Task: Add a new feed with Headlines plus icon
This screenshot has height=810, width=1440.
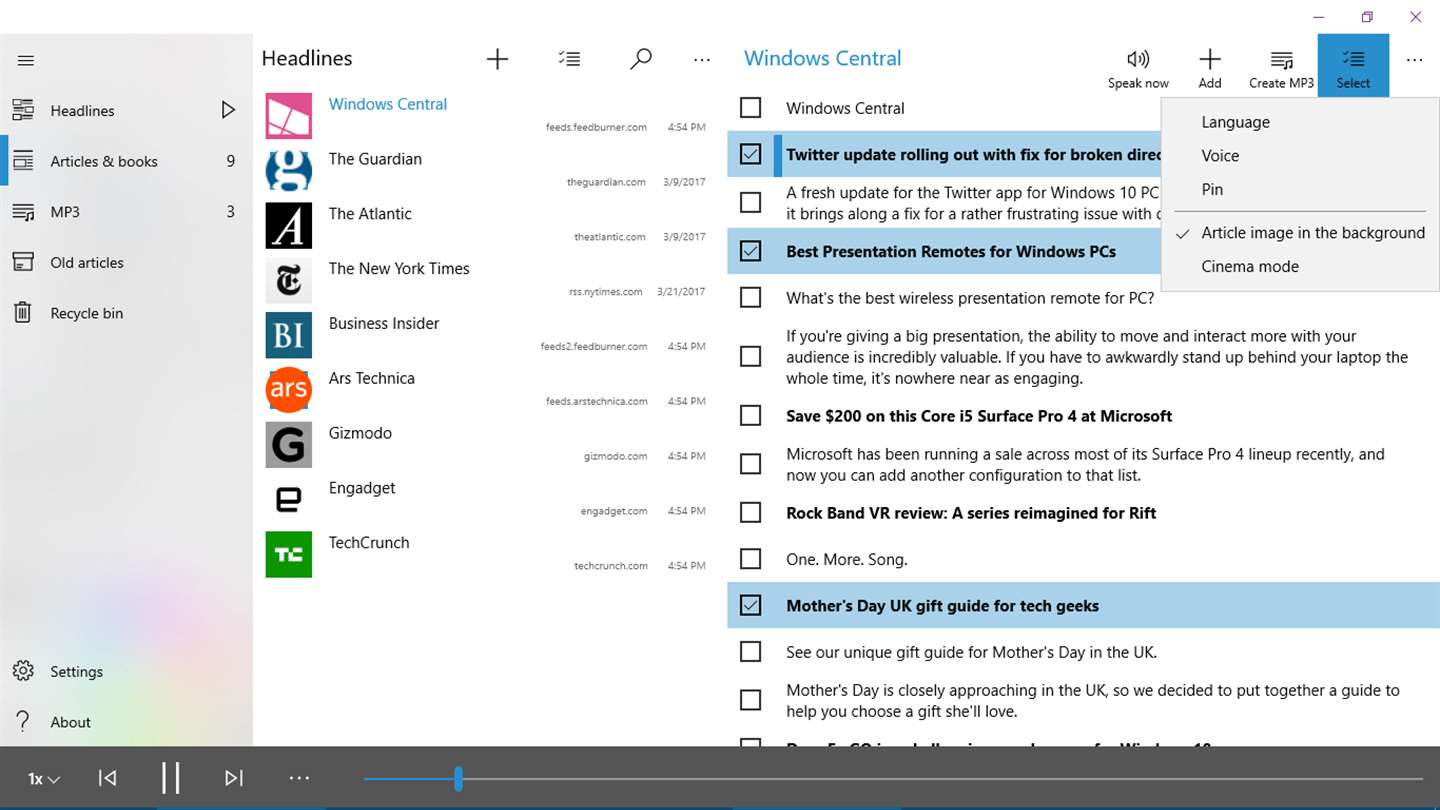Action: [497, 59]
